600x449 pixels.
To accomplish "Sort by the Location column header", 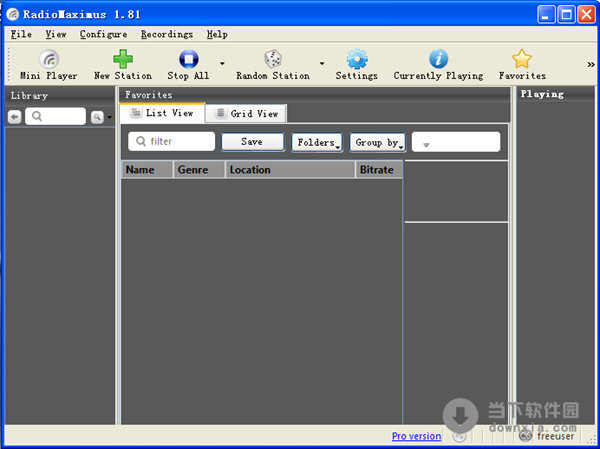I will (x=290, y=170).
